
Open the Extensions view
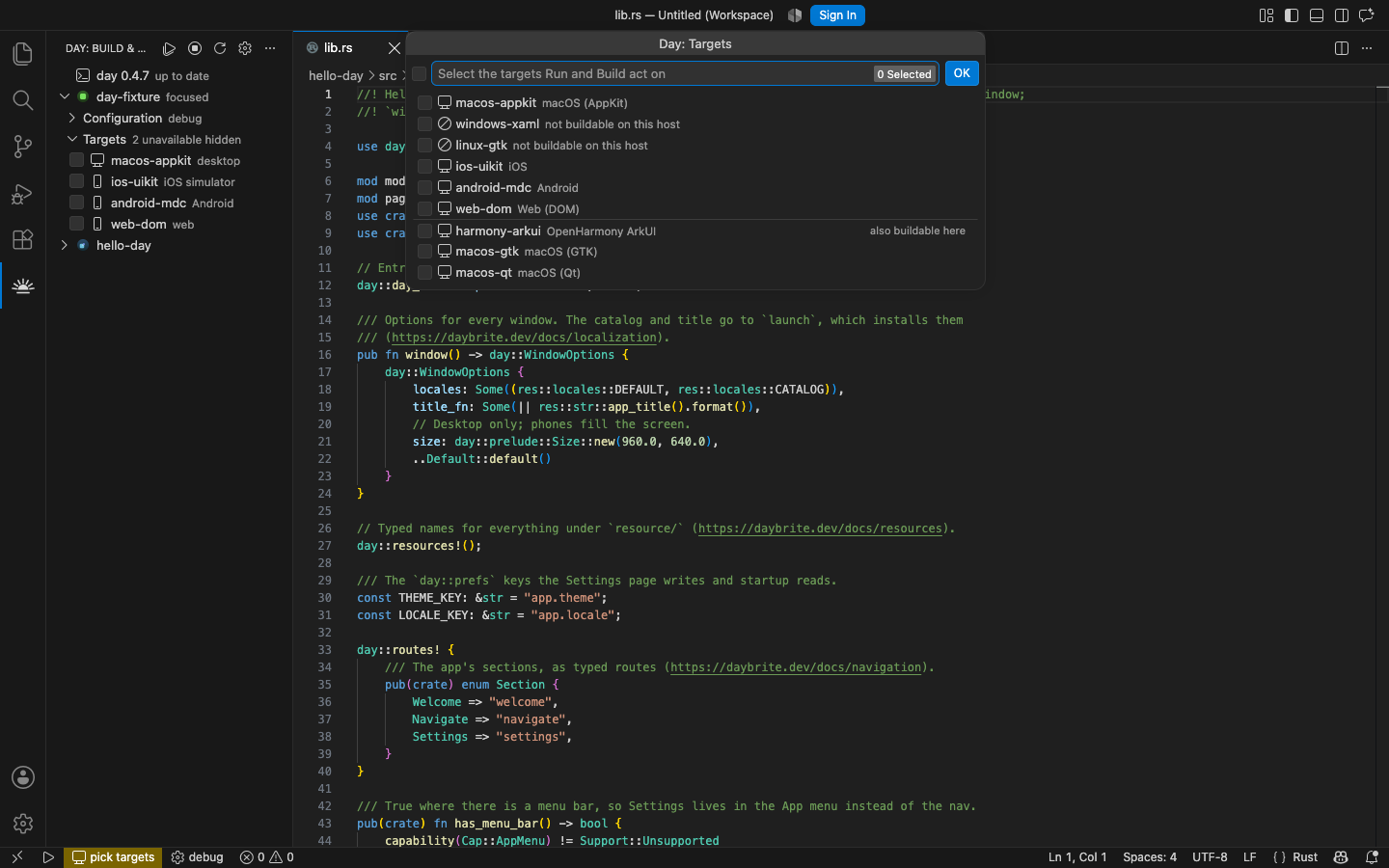point(23,239)
